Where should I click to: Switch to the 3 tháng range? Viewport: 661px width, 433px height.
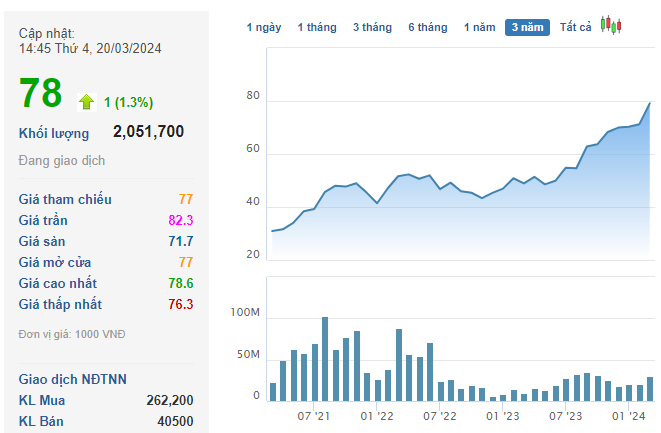[372, 28]
